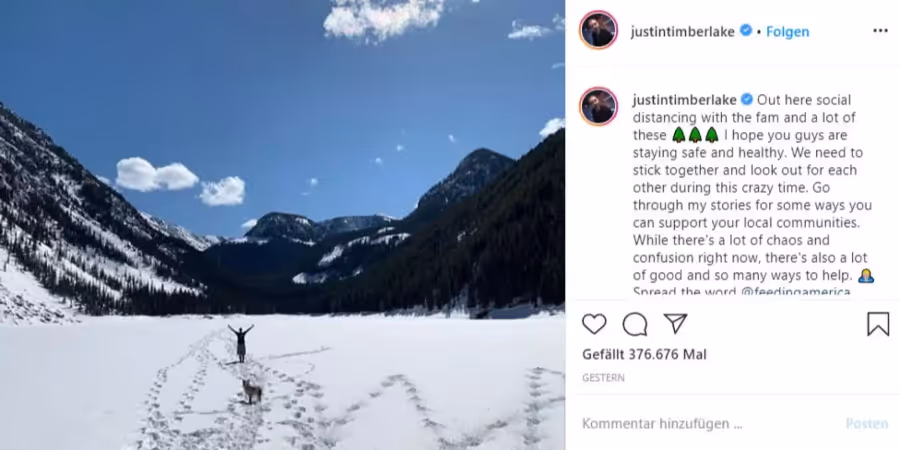Click the tree emojis in caption
The image size is (900, 450).
tap(695, 135)
